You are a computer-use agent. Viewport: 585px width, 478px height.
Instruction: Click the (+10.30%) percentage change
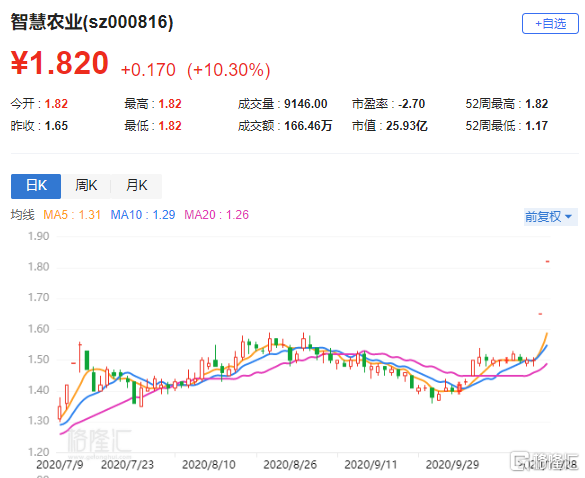(x=228, y=70)
